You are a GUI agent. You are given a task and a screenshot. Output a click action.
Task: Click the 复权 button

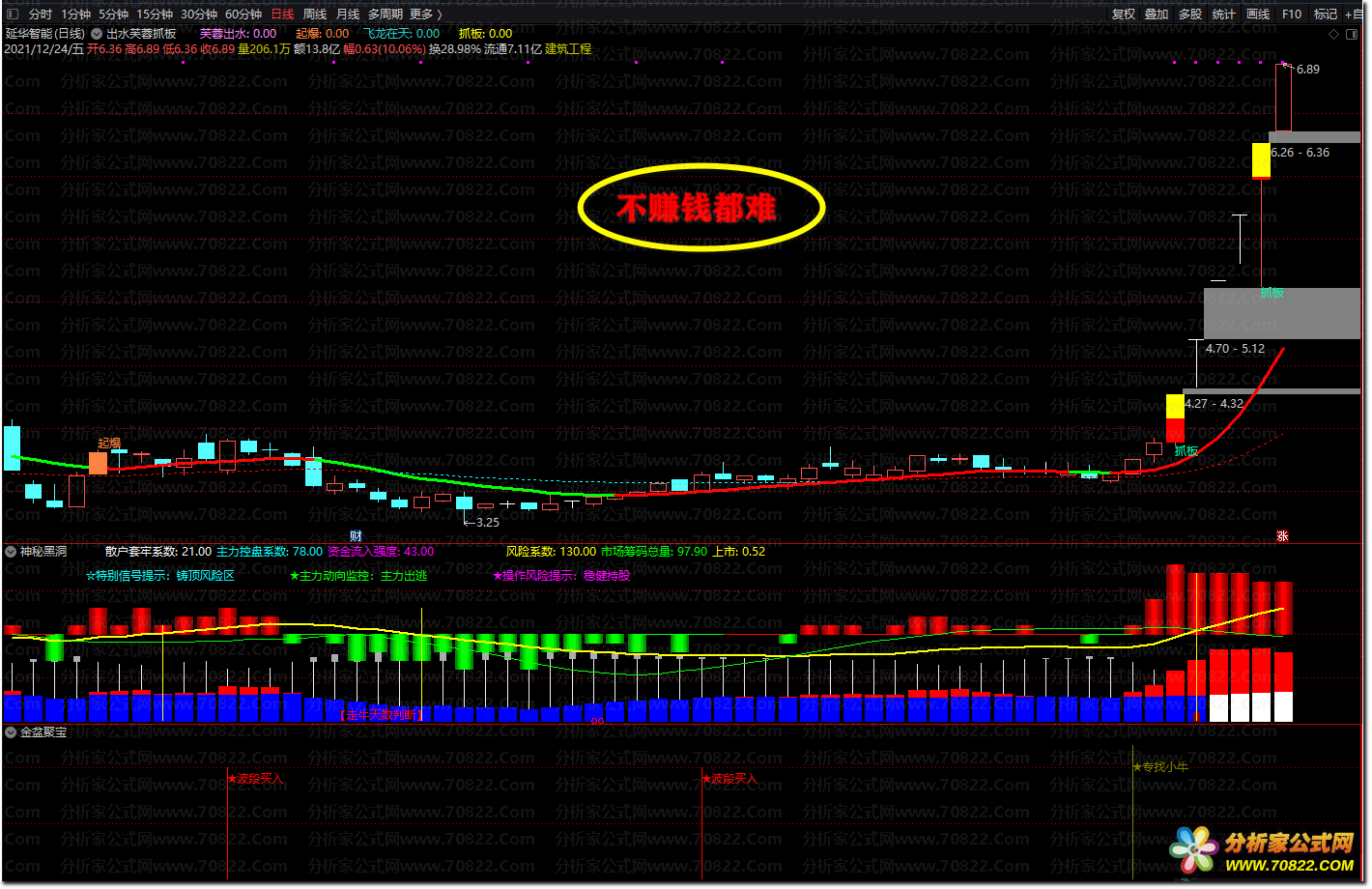point(1124,14)
